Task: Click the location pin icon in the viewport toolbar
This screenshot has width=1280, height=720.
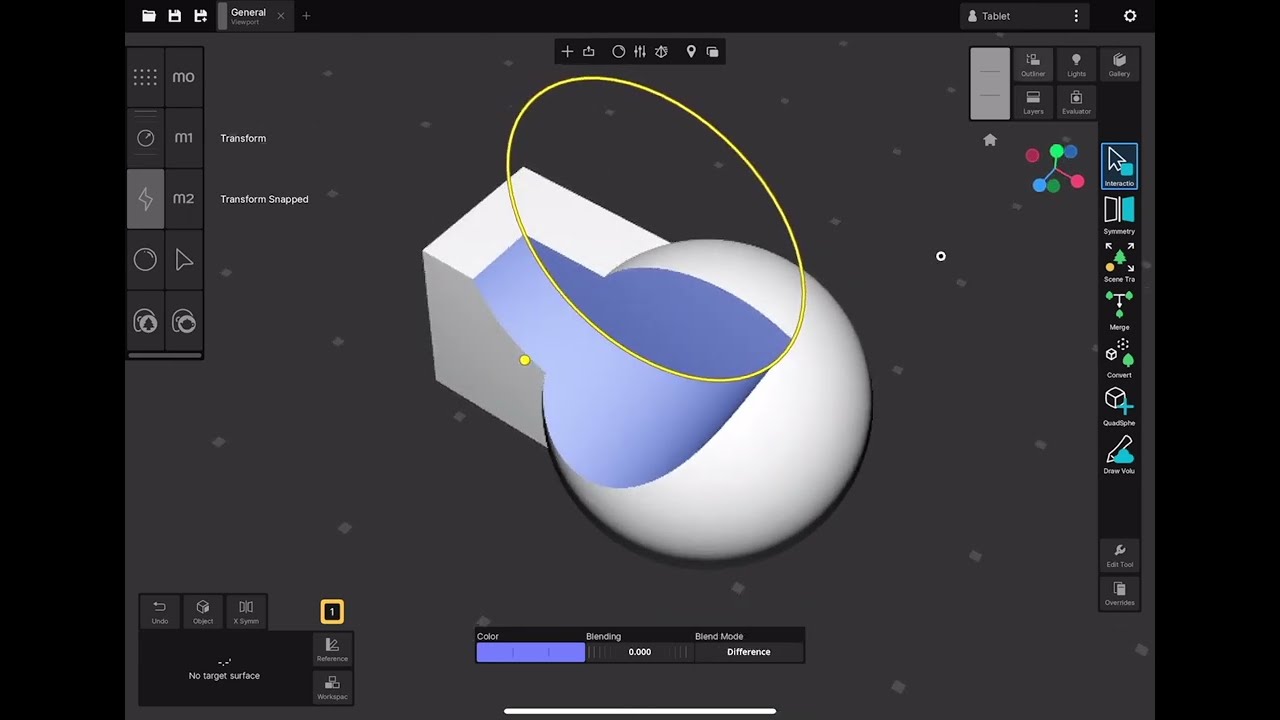Action: click(691, 52)
